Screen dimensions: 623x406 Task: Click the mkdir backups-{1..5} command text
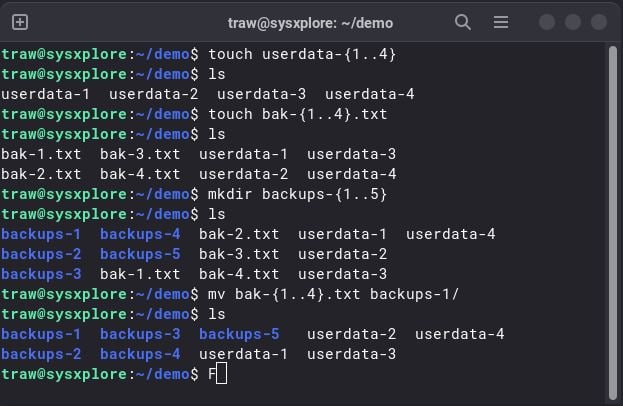[x=297, y=194]
